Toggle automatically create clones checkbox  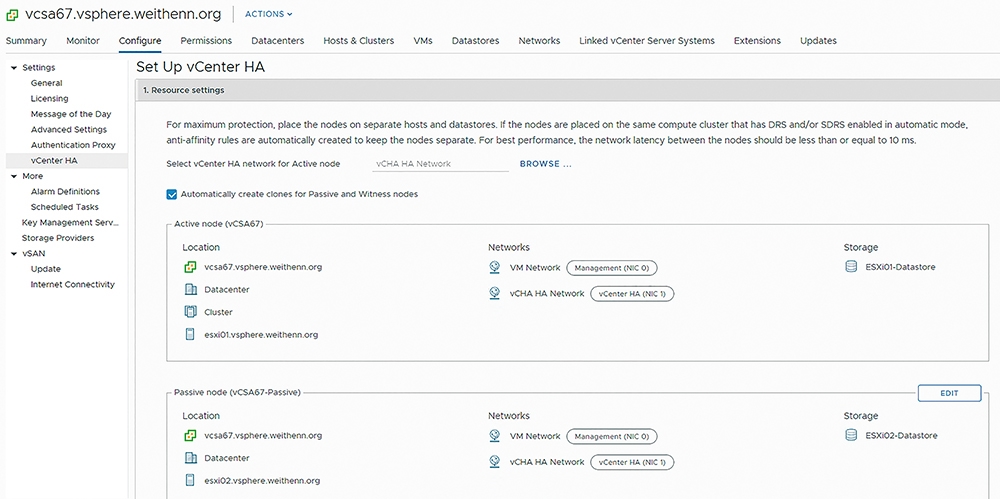[172, 194]
